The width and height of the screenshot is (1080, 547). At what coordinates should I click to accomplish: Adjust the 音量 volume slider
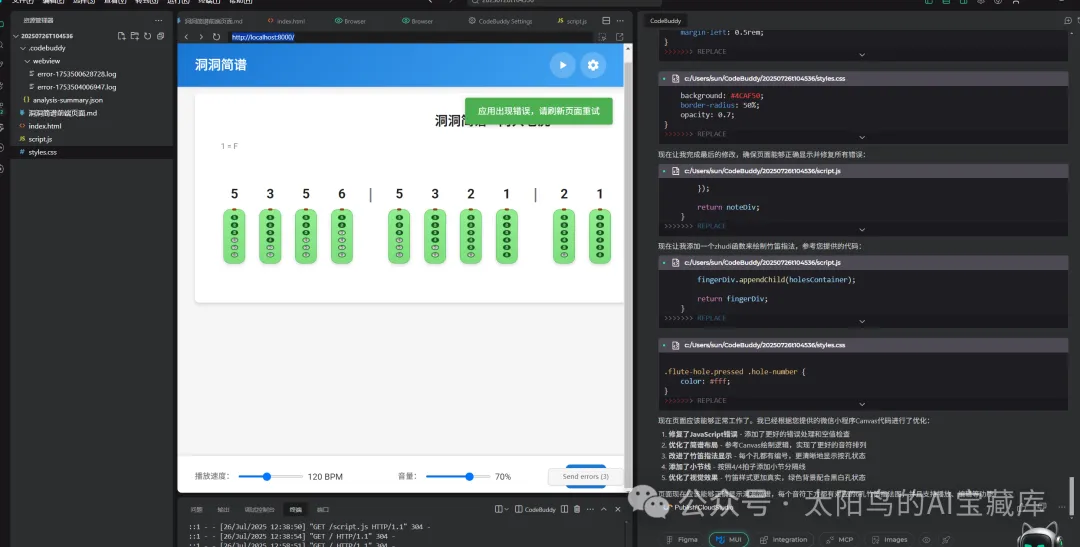click(458, 477)
